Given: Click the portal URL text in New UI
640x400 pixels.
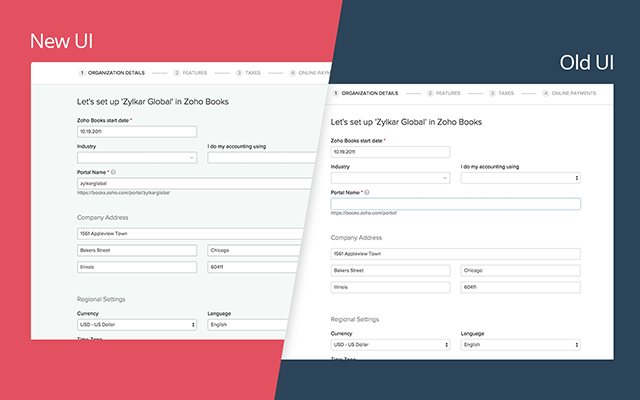Looking at the screenshot, I should (x=123, y=193).
